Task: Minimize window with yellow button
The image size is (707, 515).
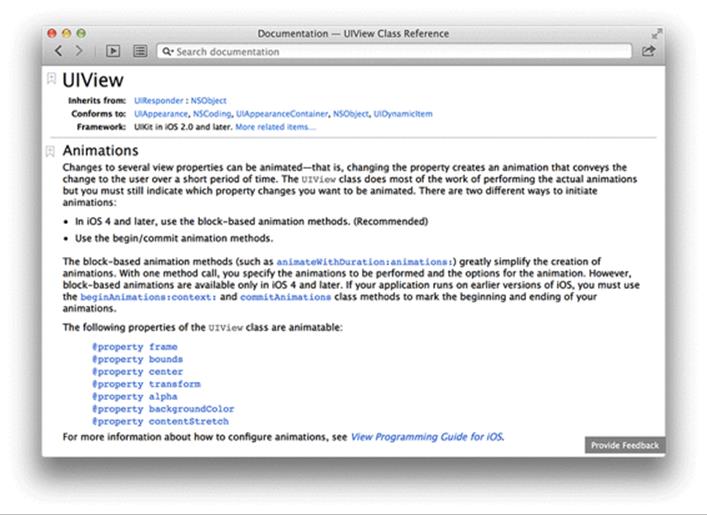Action: 66,33
